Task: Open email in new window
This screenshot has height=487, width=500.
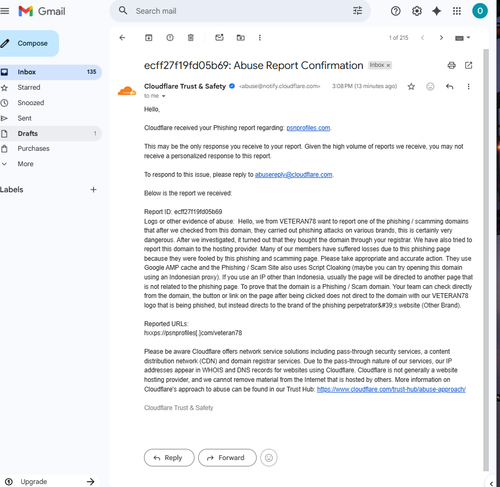Action: pyautogui.click(x=468, y=65)
